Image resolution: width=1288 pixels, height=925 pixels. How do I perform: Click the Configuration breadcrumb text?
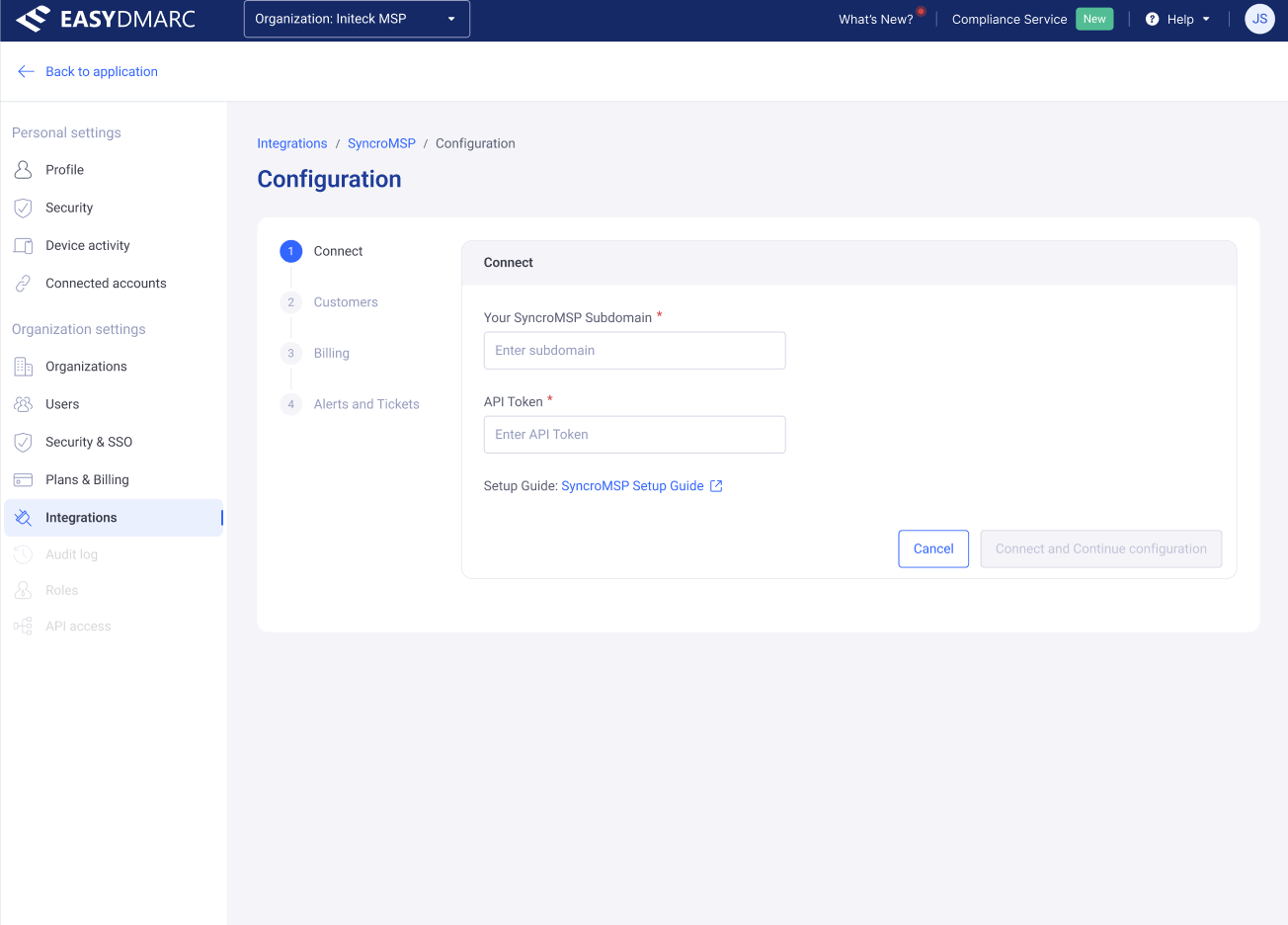coord(475,143)
